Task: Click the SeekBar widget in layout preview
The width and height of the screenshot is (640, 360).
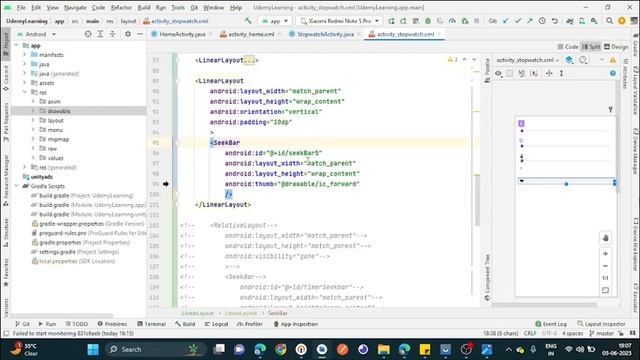Action: (567, 181)
